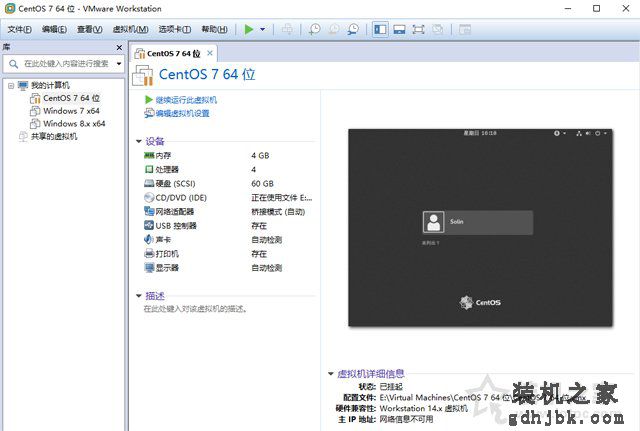Viewport: 640px width, 431px height.
Task: Take a snapshot using the clock toolbar icon
Action: [x=314, y=29]
